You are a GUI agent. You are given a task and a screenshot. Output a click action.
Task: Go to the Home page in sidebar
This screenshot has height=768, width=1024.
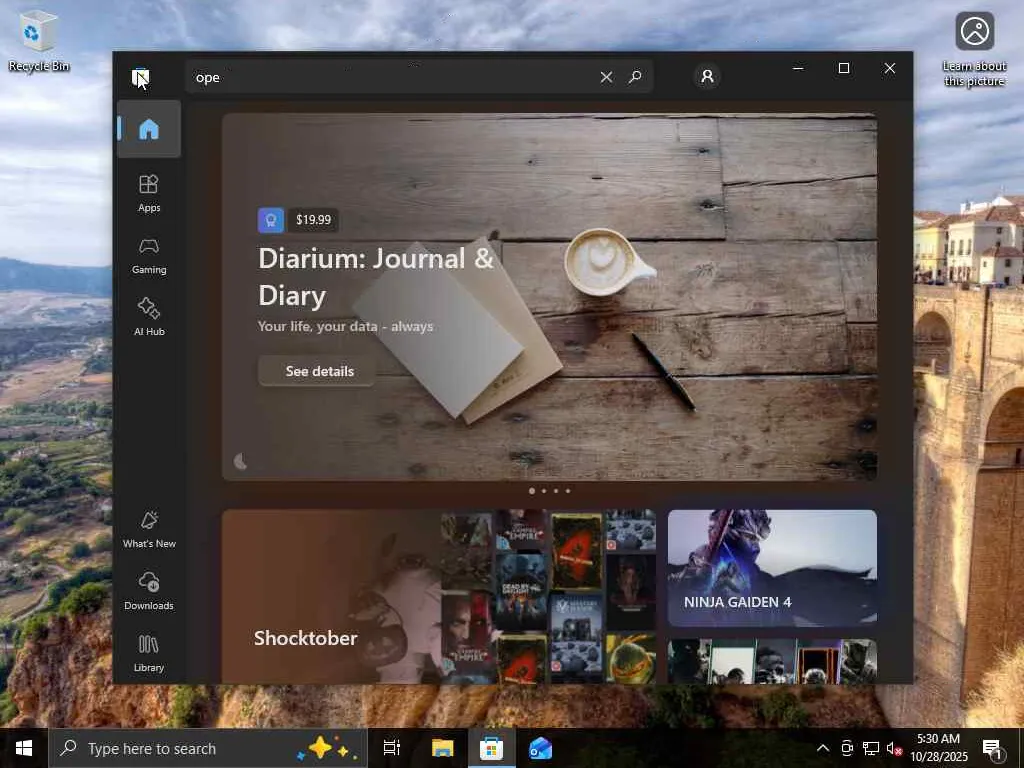149,129
